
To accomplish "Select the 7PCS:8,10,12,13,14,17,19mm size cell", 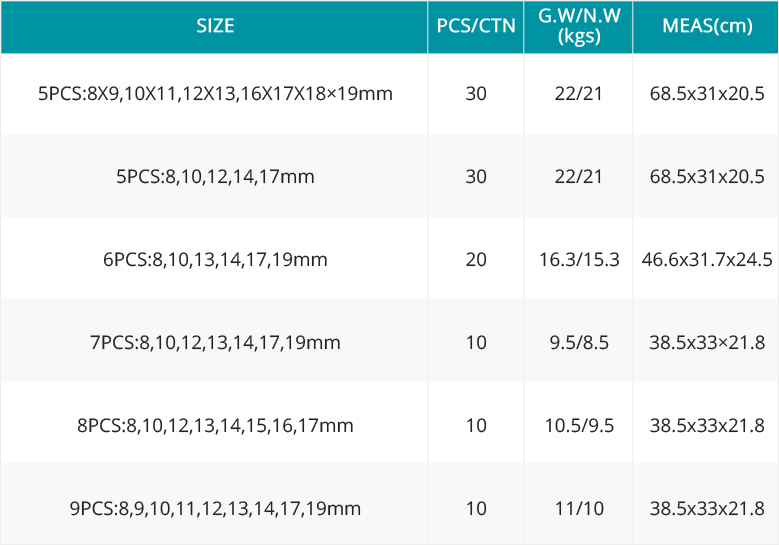I will coord(215,343).
